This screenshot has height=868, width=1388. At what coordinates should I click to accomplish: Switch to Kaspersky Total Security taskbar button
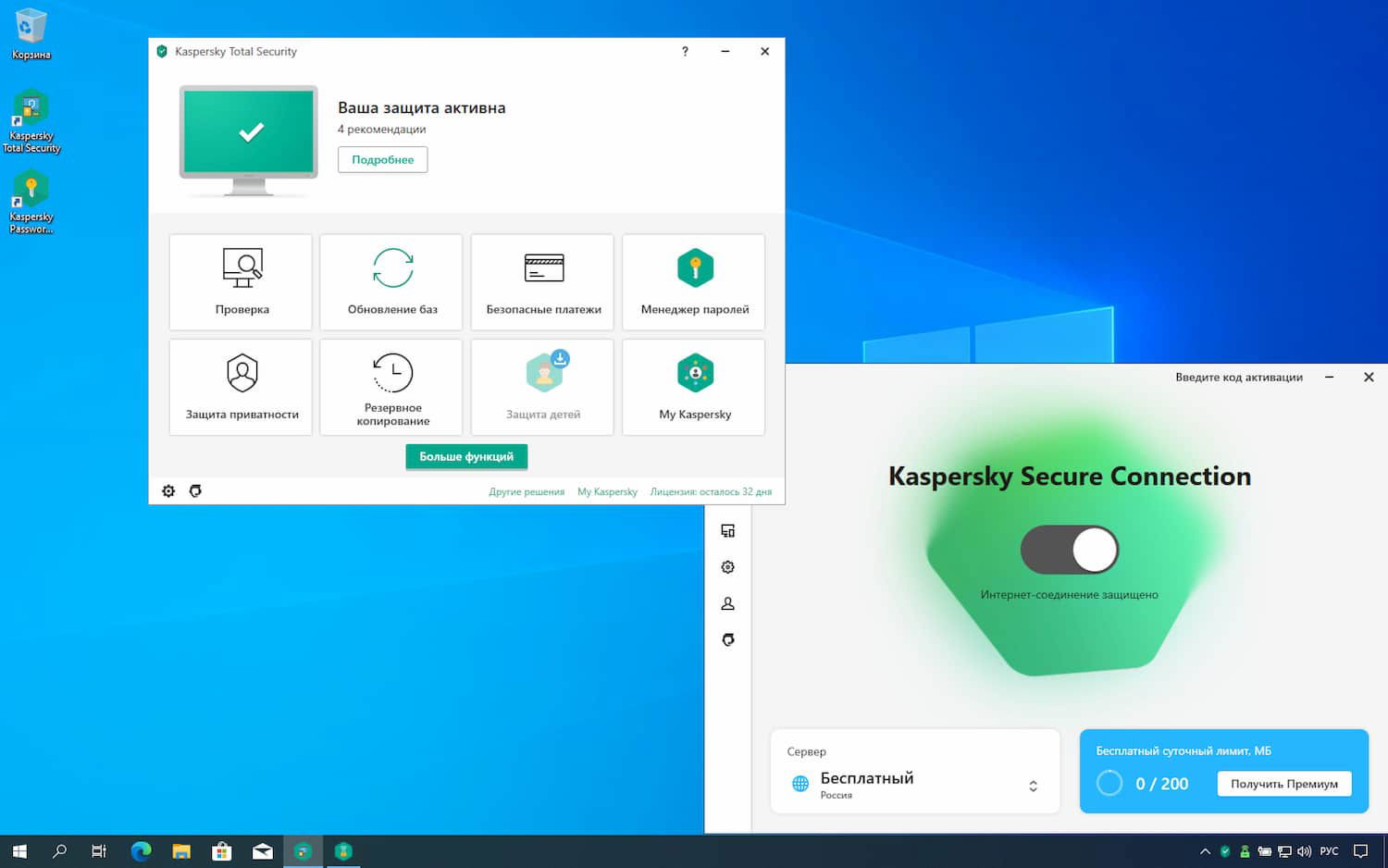303,851
